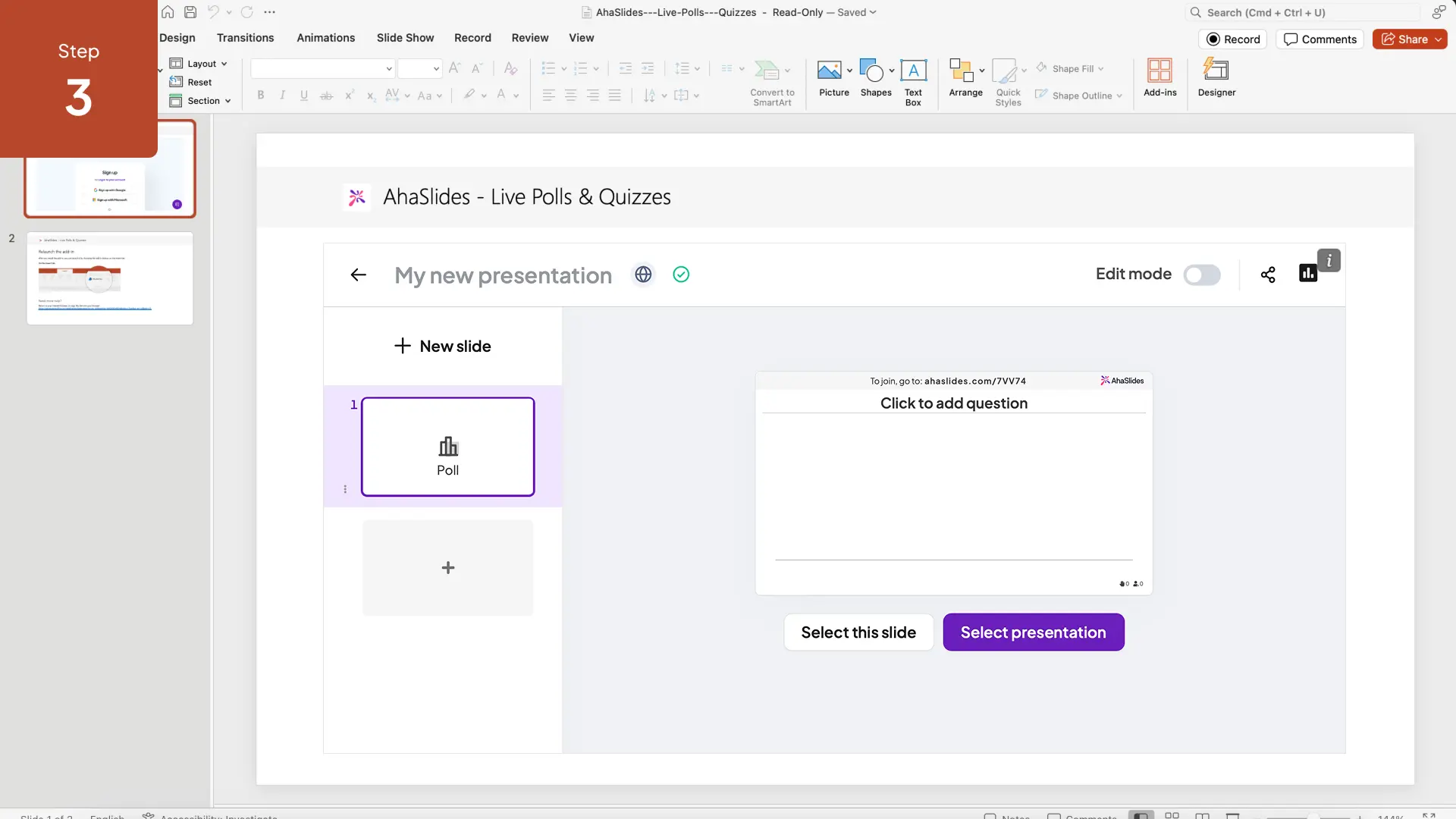Toggle Edit mode in AhaSlides pane
Image resolution: width=1456 pixels, height=819 pixels.
1203,275
